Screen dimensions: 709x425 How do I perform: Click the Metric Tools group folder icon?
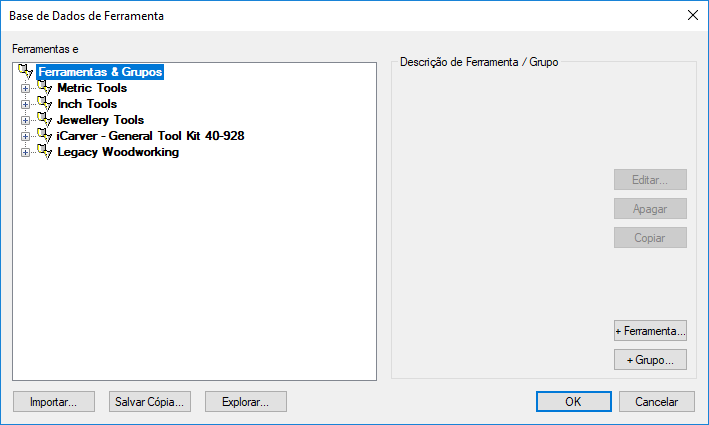click(44, 88)
